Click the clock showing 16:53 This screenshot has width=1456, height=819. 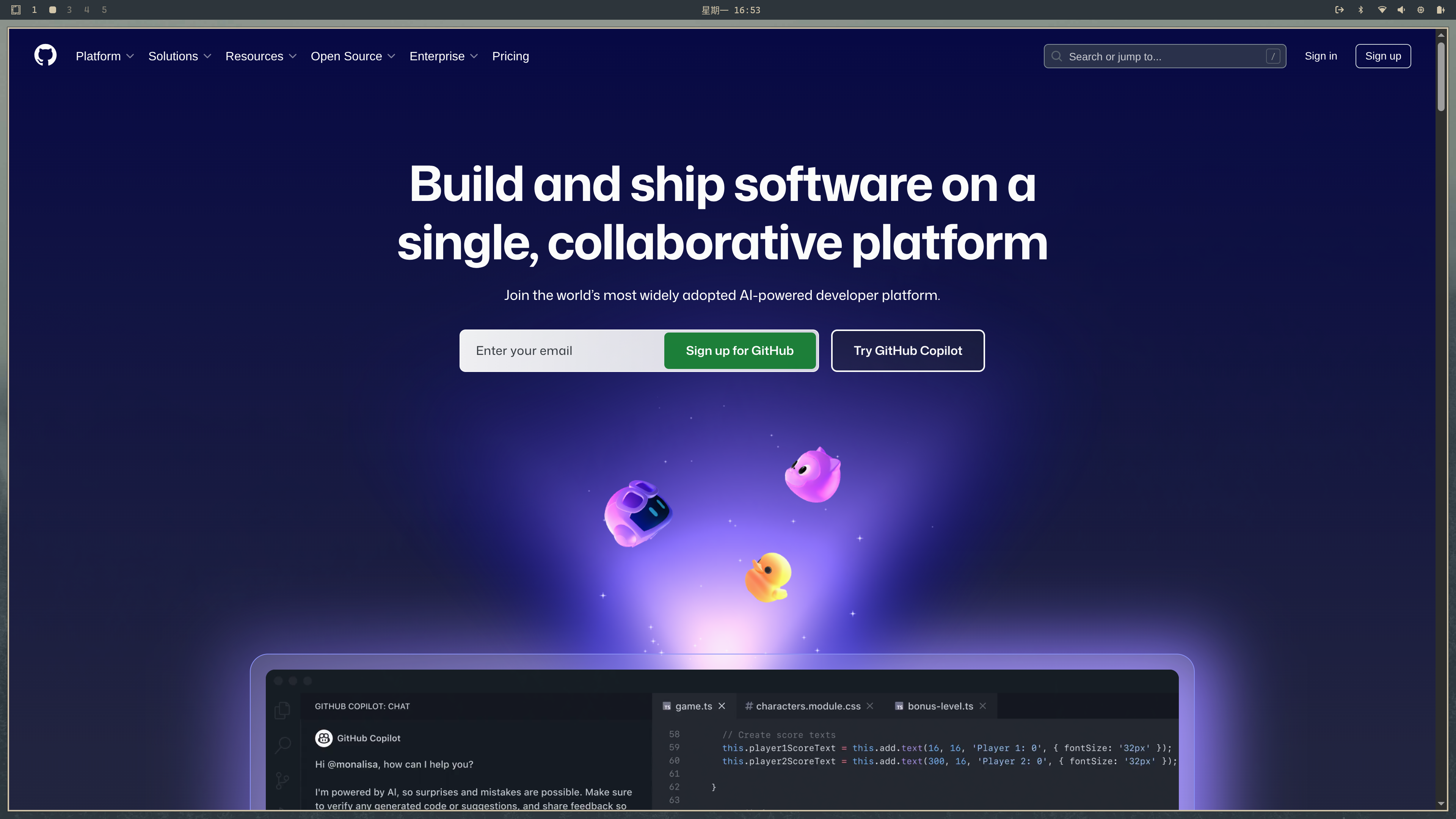(x=731, y=10)
